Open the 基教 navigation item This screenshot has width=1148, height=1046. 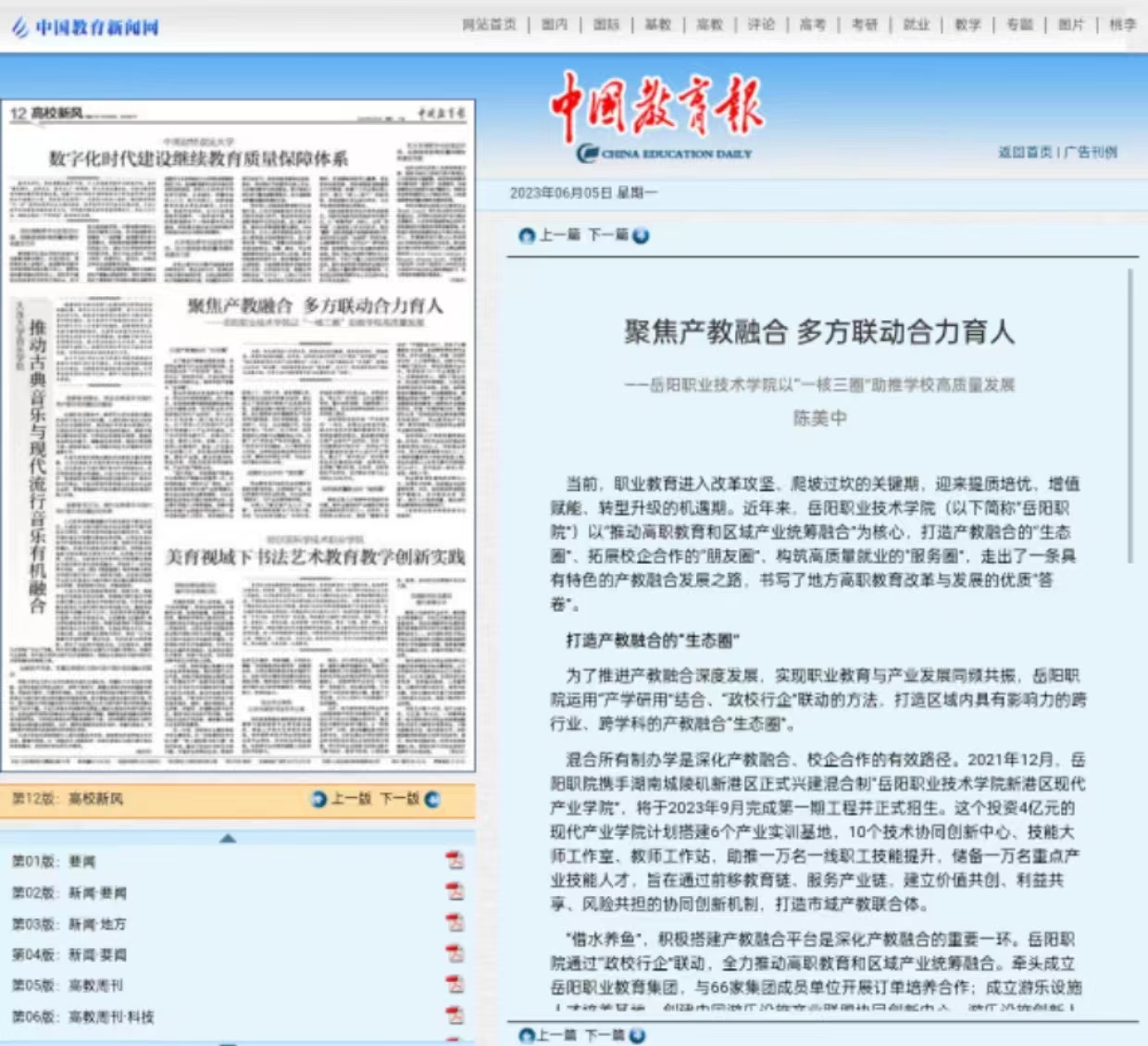coord(658,25)
